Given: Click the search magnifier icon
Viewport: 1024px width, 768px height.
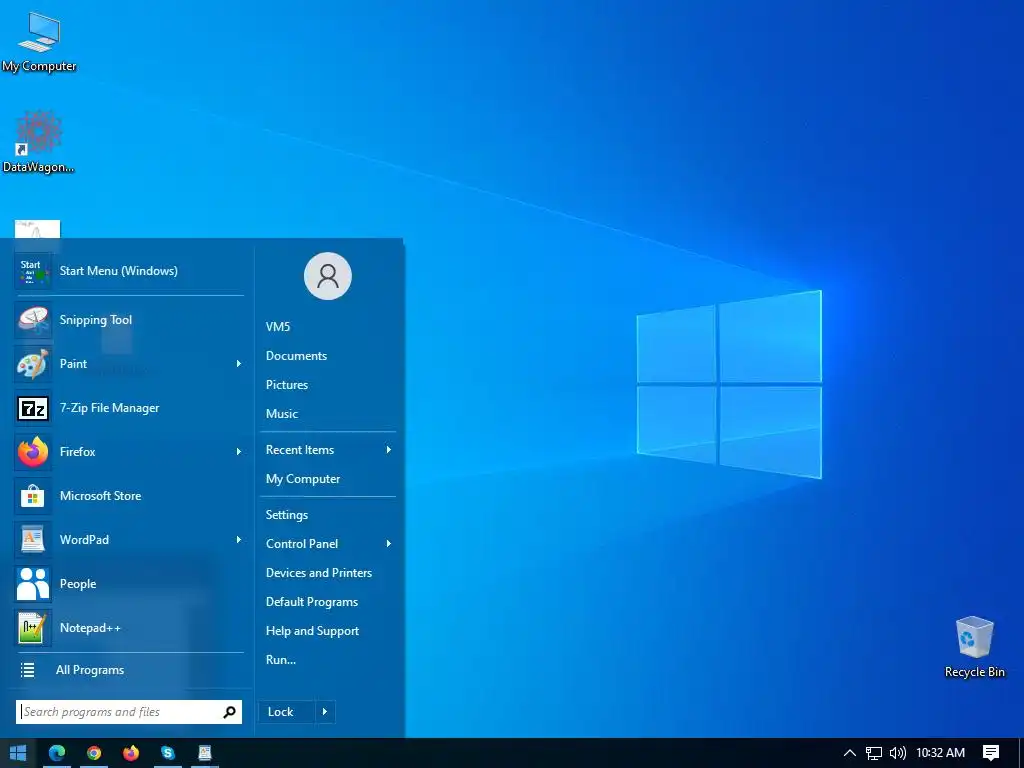Looking at the screenshot, I should tap(229, 712).
